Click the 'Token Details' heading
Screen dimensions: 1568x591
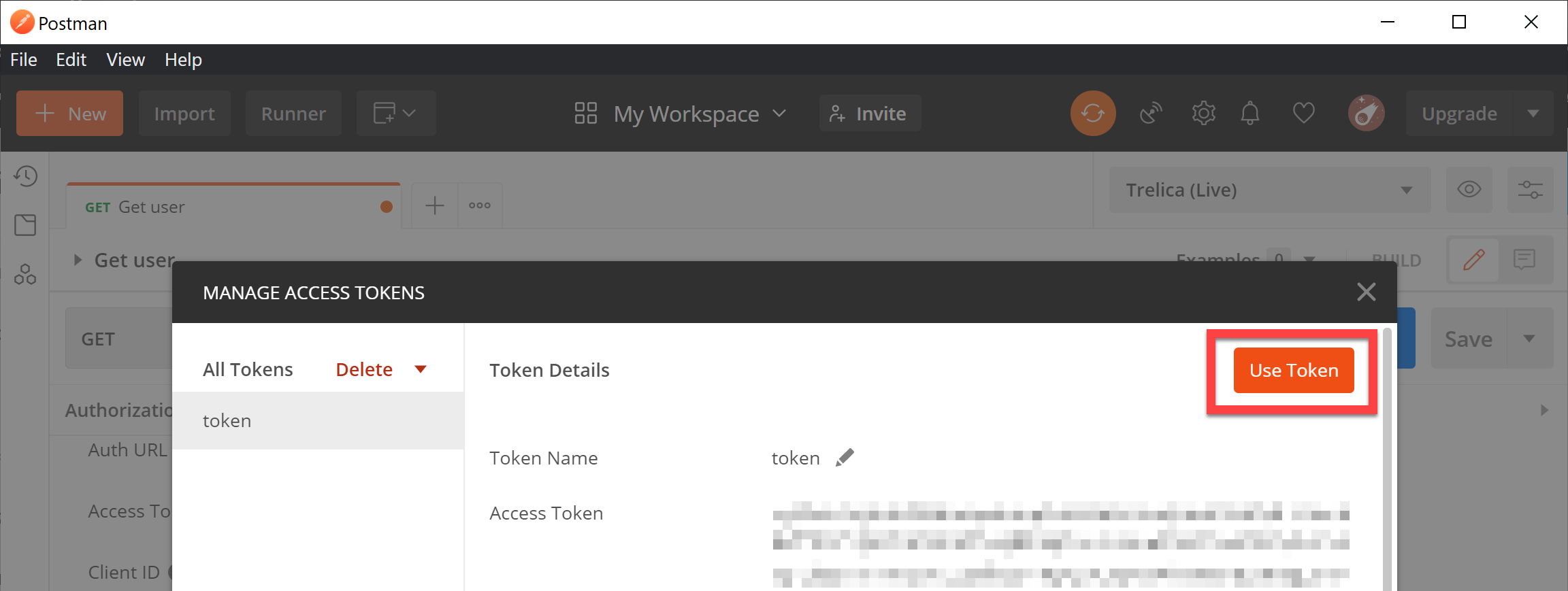click(549, 370)
